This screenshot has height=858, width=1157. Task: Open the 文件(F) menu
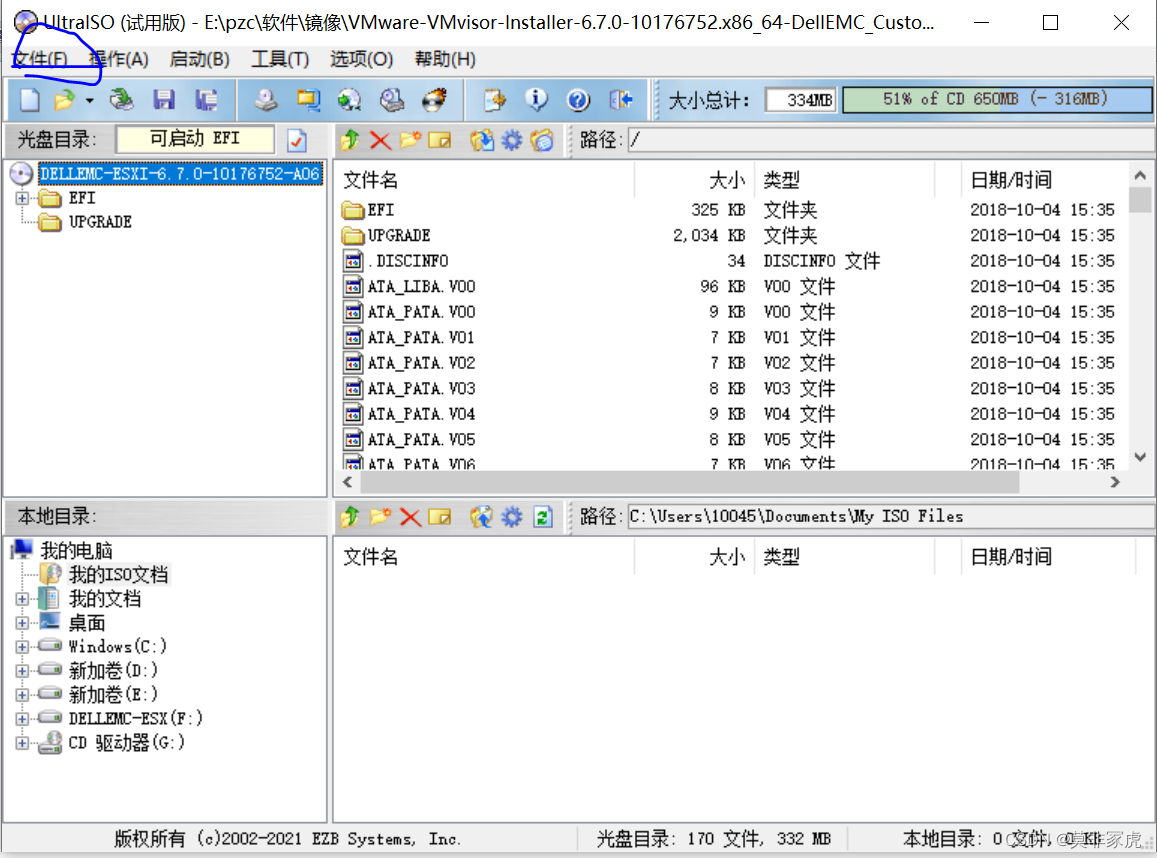41,59
